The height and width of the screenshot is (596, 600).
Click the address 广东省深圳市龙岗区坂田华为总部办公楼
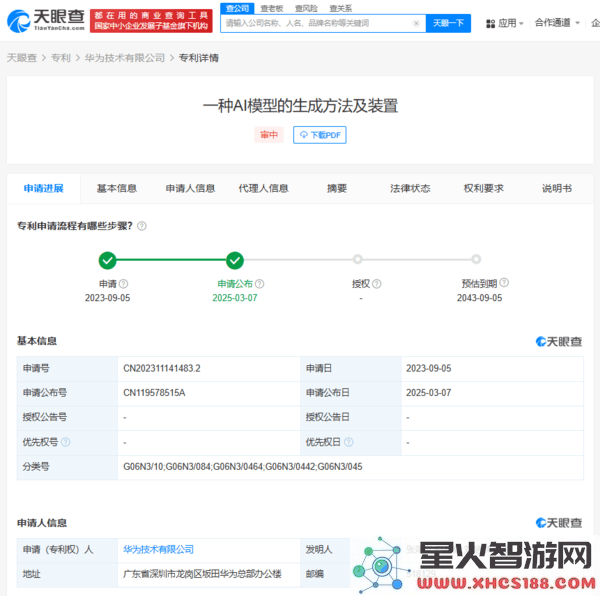pos(202,574)
